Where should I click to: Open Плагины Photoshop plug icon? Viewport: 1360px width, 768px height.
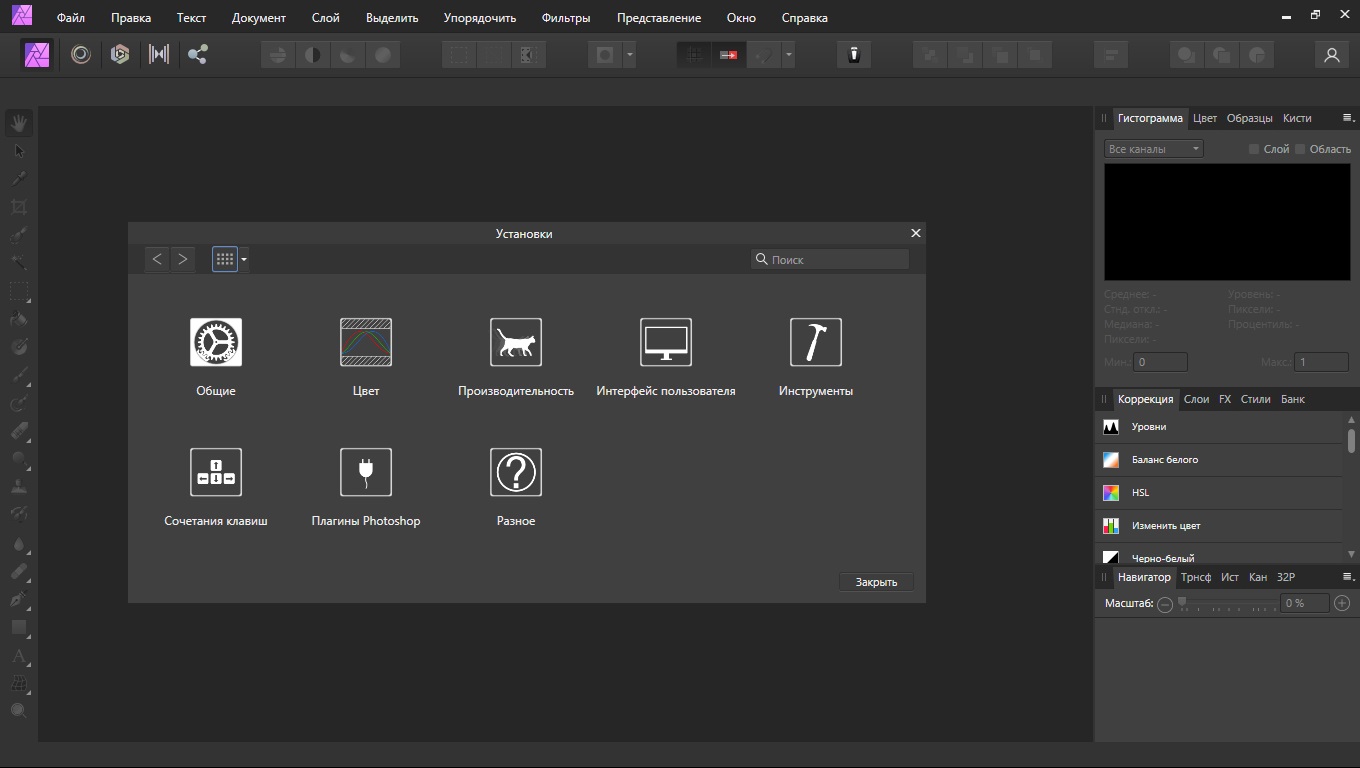click(366, 472)
